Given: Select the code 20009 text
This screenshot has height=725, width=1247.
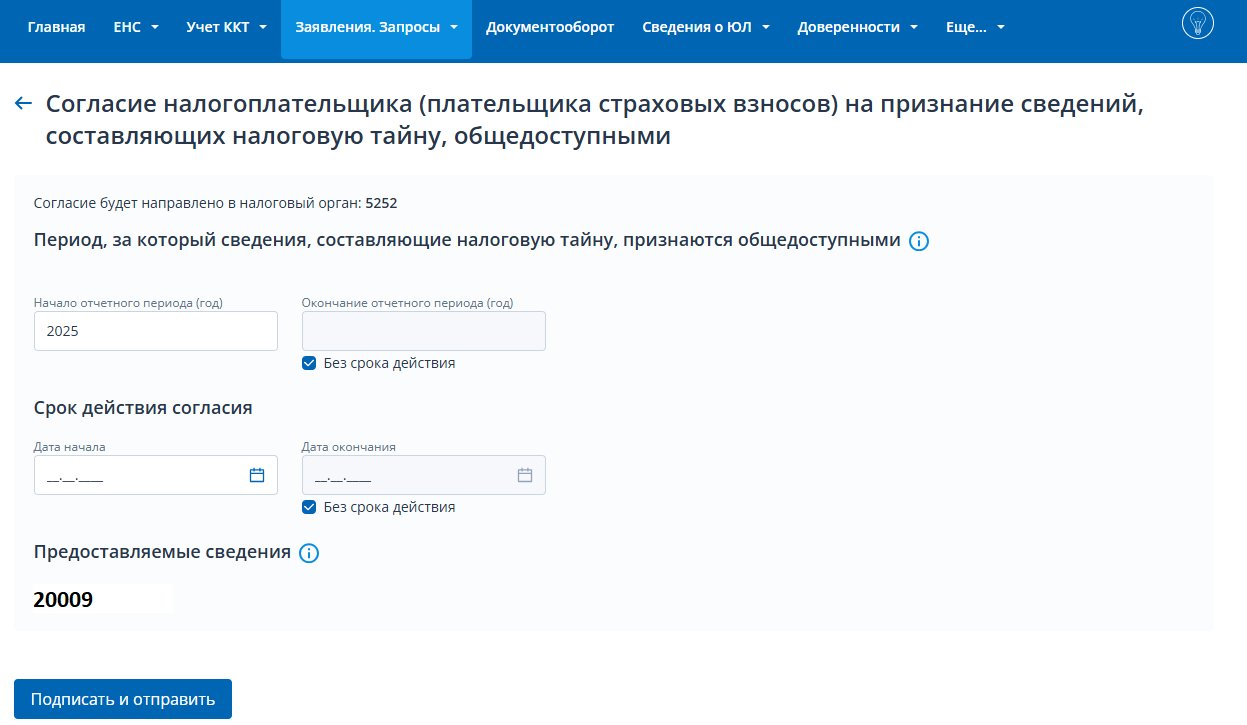Looking at the screenshot, I should (63, 600).
